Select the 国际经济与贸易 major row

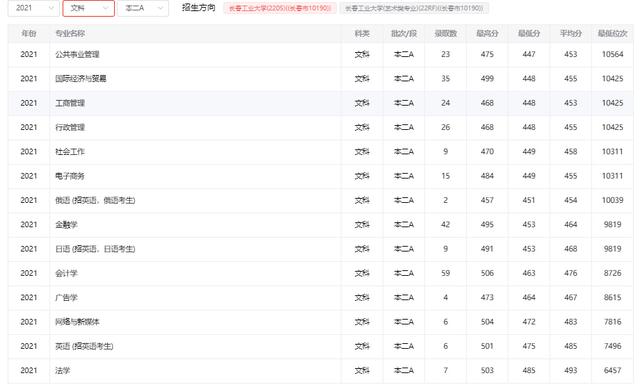pyautogui.click(x=320, y=79)
